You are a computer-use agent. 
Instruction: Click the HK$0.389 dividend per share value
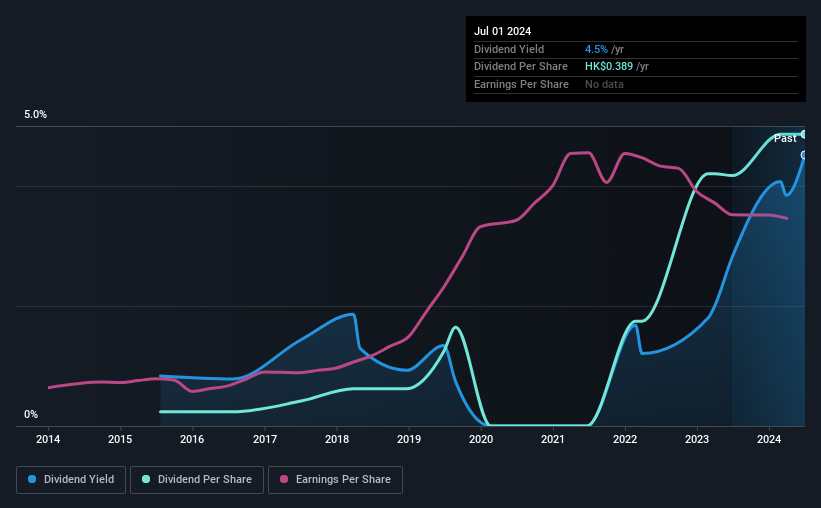click(x=609, y=67)
